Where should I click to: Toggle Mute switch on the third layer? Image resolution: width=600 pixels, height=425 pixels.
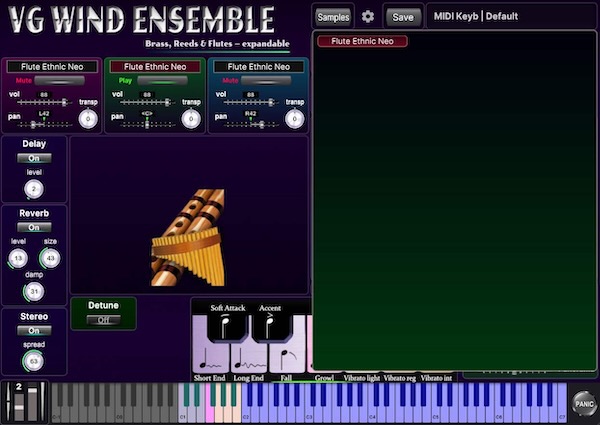point(266,81)
